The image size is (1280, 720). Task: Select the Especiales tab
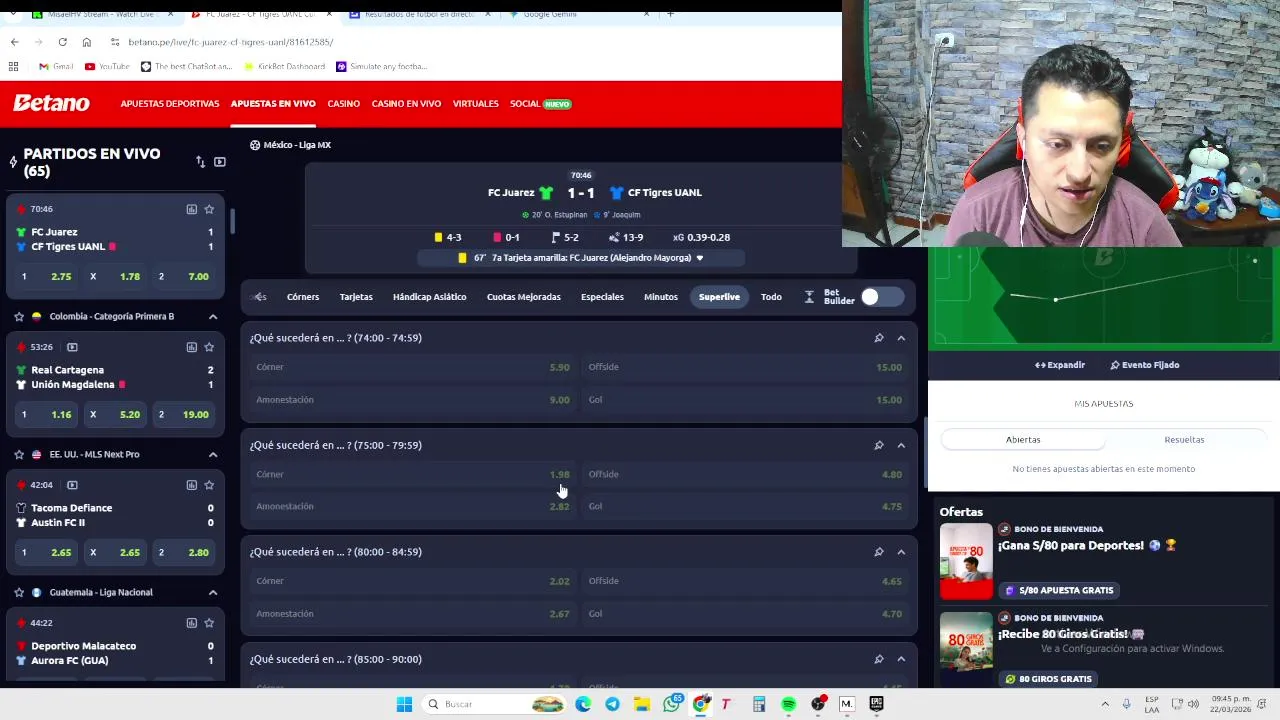tap(602, 297)
